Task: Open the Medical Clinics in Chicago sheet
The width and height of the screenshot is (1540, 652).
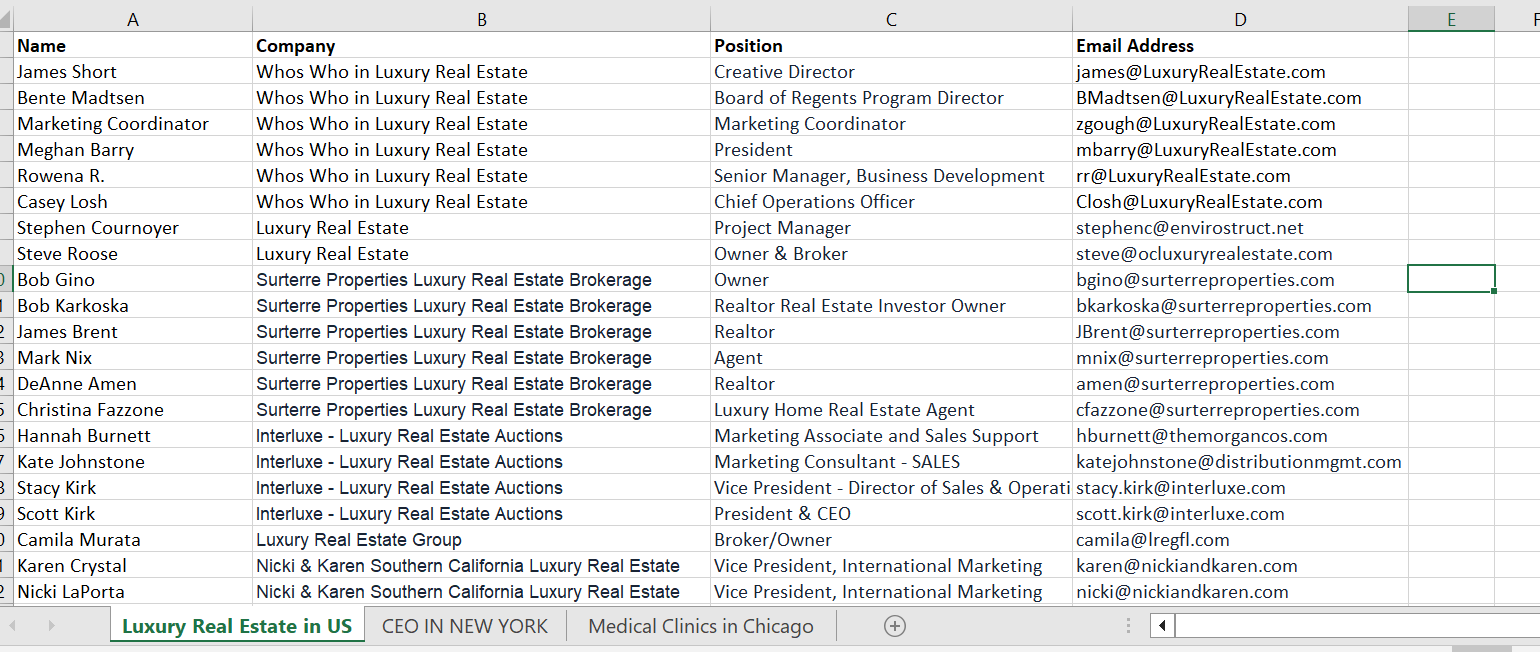Action: 700,626
